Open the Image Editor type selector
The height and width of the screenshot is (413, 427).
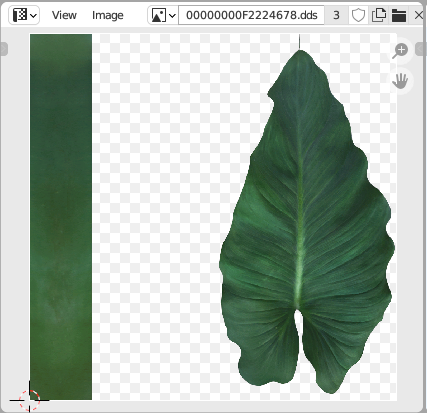[x=25, y=15]
